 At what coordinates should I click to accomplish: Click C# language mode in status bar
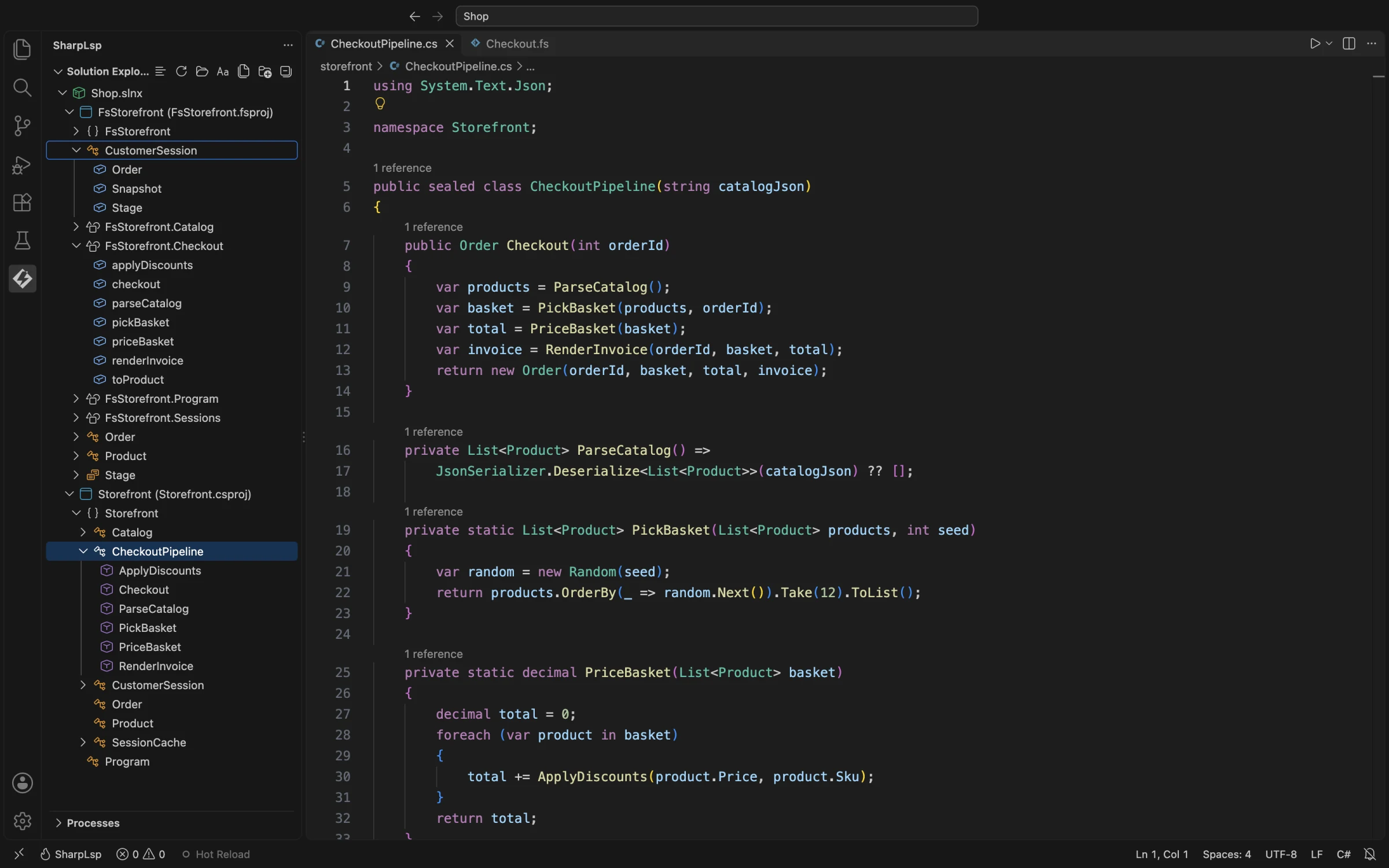pos(1343,854)
